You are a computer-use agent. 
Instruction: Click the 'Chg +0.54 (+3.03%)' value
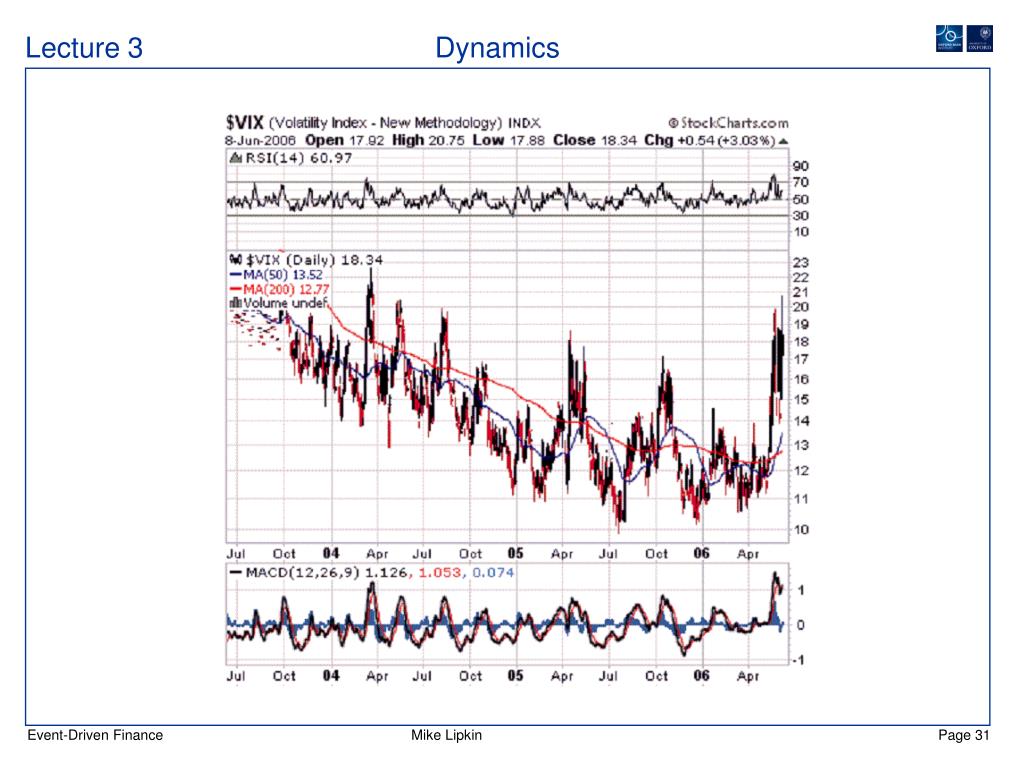click(709, 140)
